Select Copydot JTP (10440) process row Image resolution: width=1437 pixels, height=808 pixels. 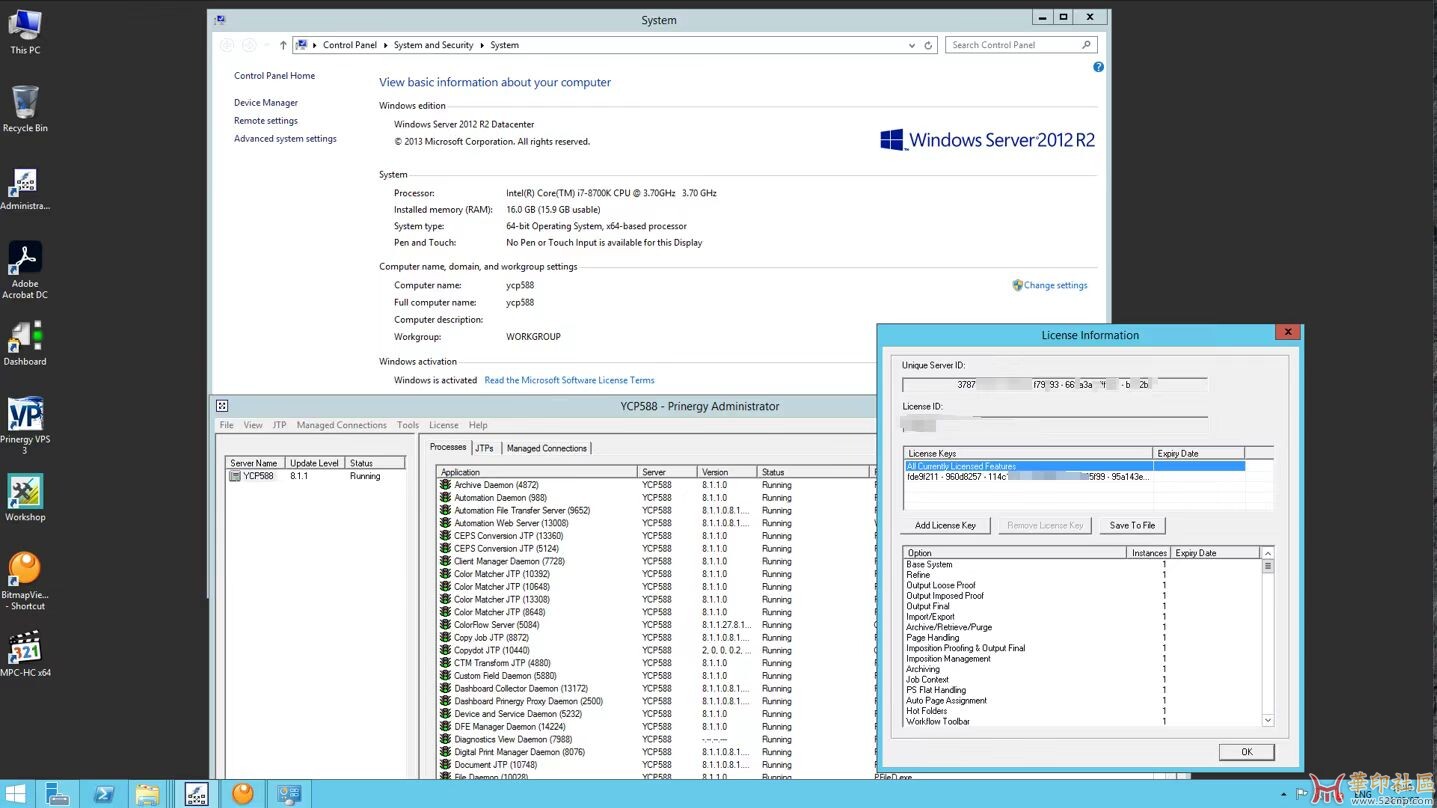(655, 650)
